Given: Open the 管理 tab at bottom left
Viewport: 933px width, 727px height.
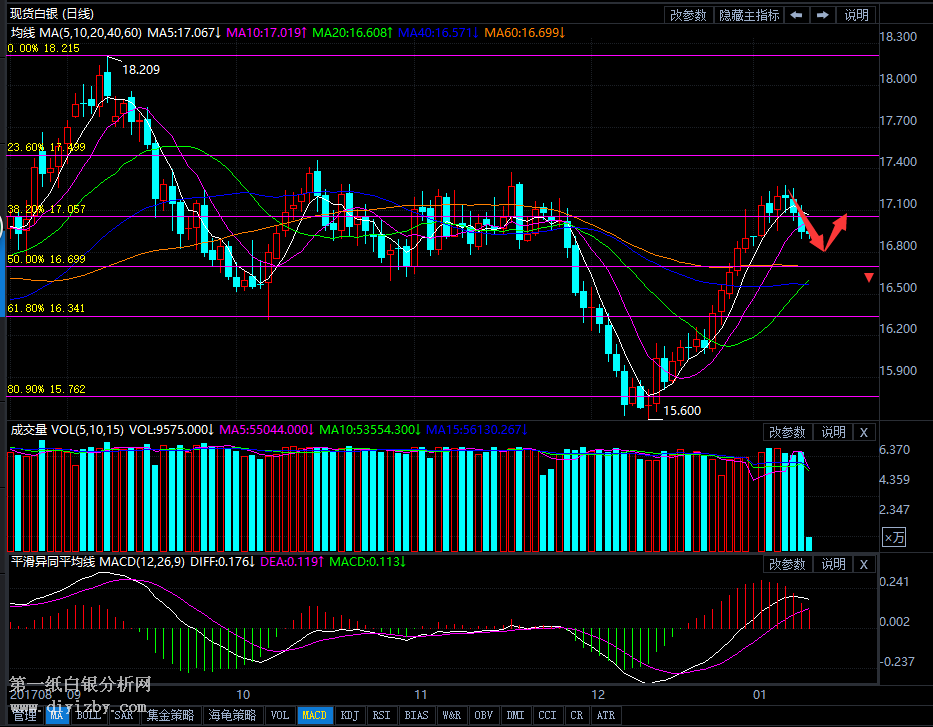Looking at the screenshot, I should click(x=22, y=715).
